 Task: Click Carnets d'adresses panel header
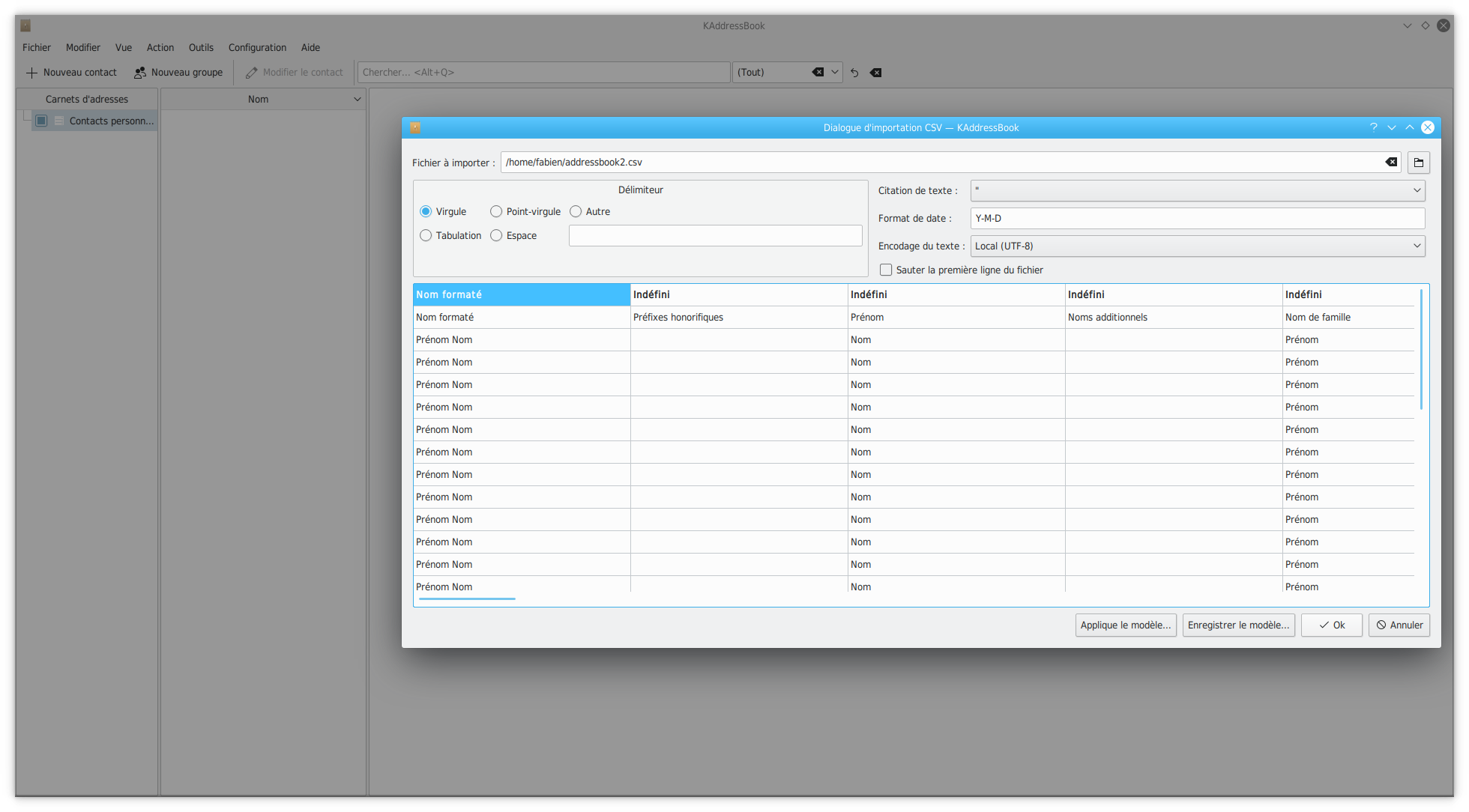[87, 99]
